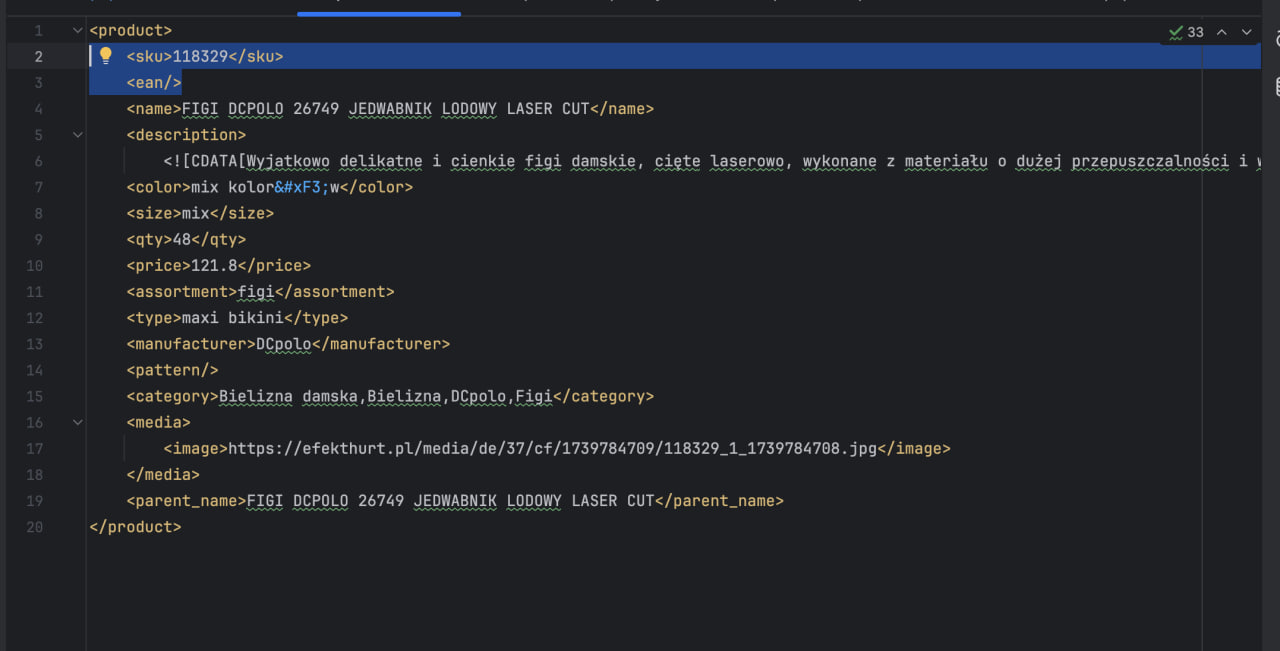The width and height of the screenshot is (1280, 651).
Task: Click line number 17 in gutter
Action: coord(35,449)
